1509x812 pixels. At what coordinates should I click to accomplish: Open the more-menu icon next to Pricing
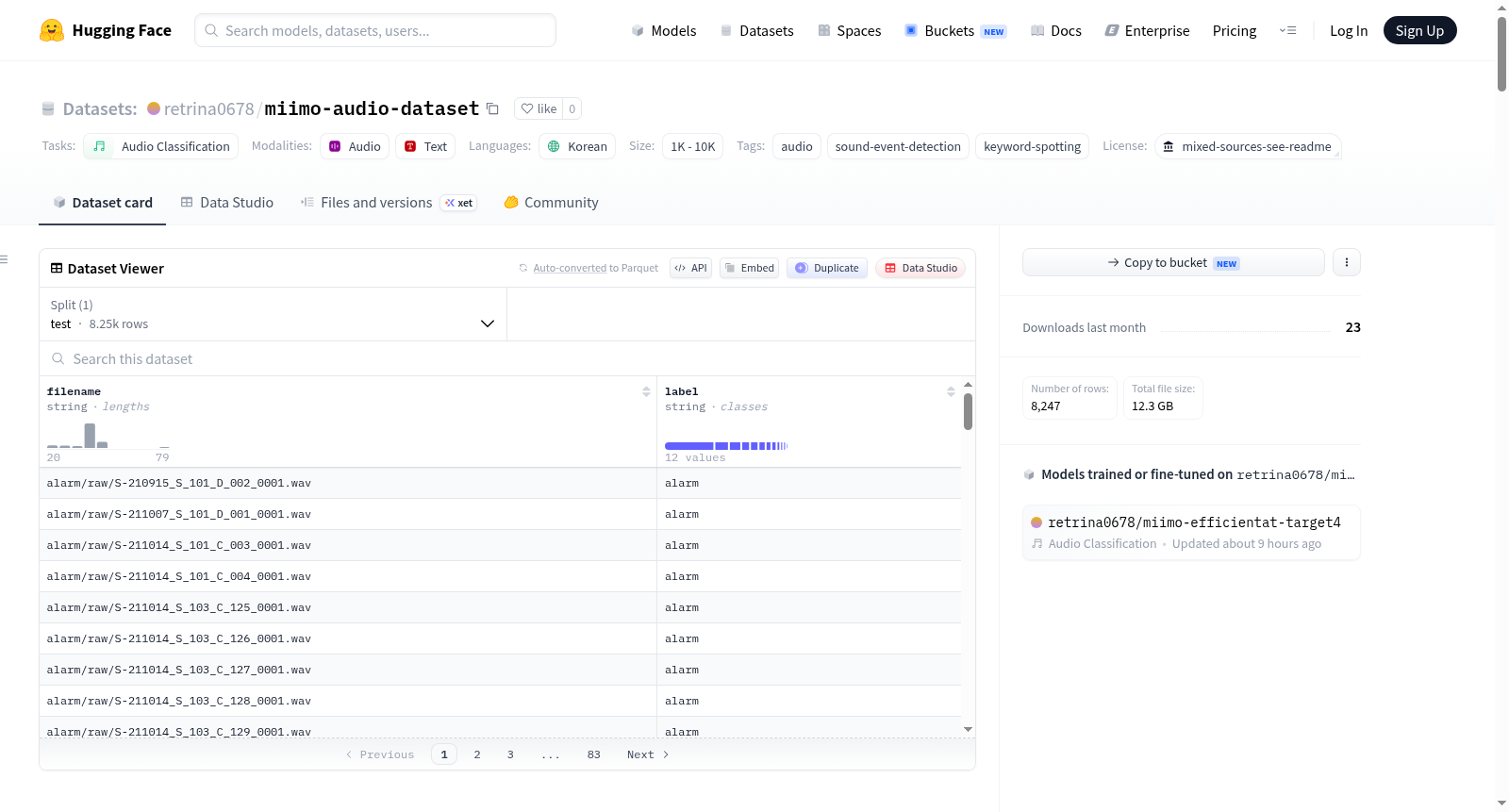tap(1287, 30)
